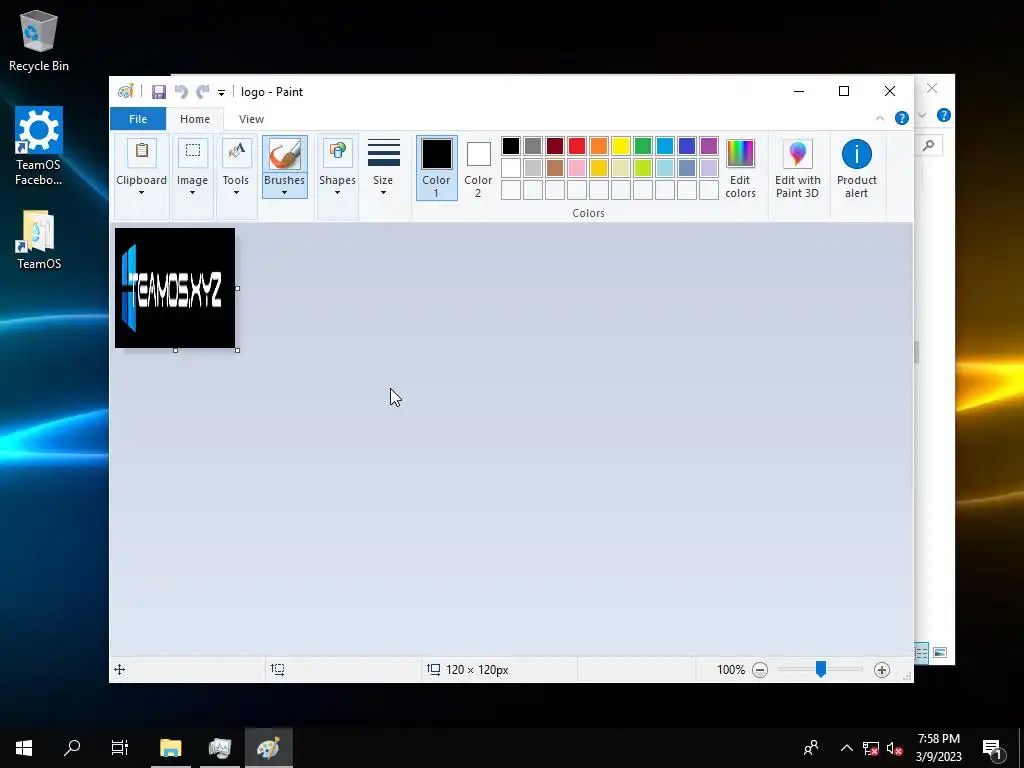The height and width of the screenshot is (768, 1024).
Task: Switch to the Home tab
Action: [x=195, y=119]
